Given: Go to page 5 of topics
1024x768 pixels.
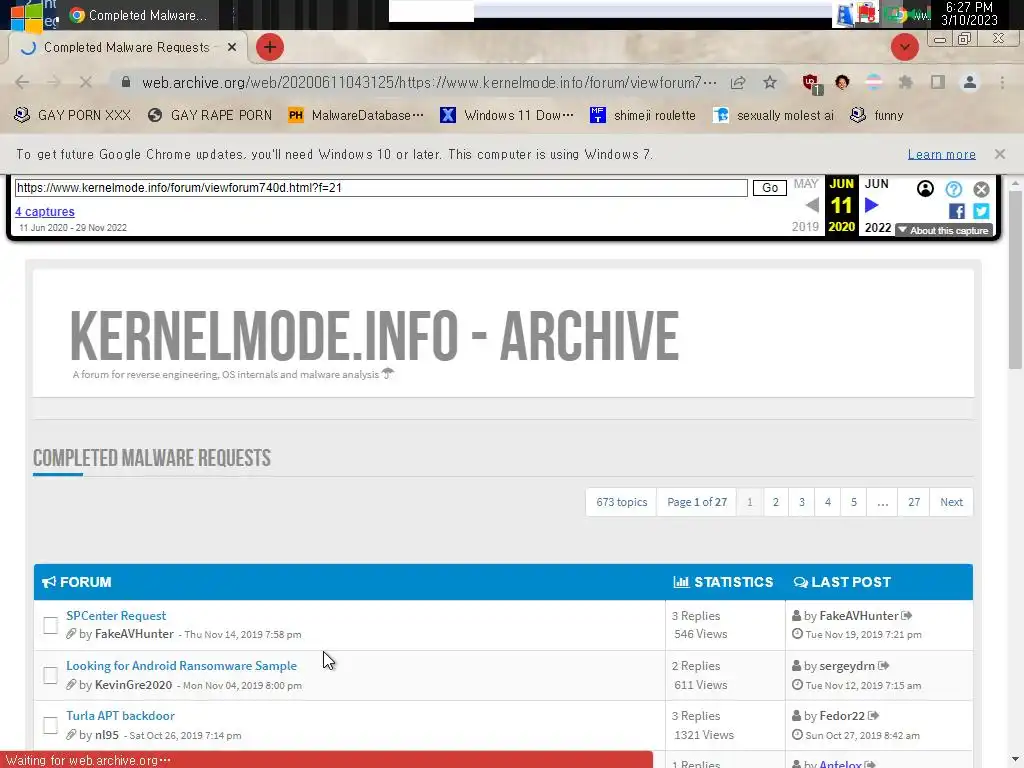Looking at the screenshot, I should 854,502.
